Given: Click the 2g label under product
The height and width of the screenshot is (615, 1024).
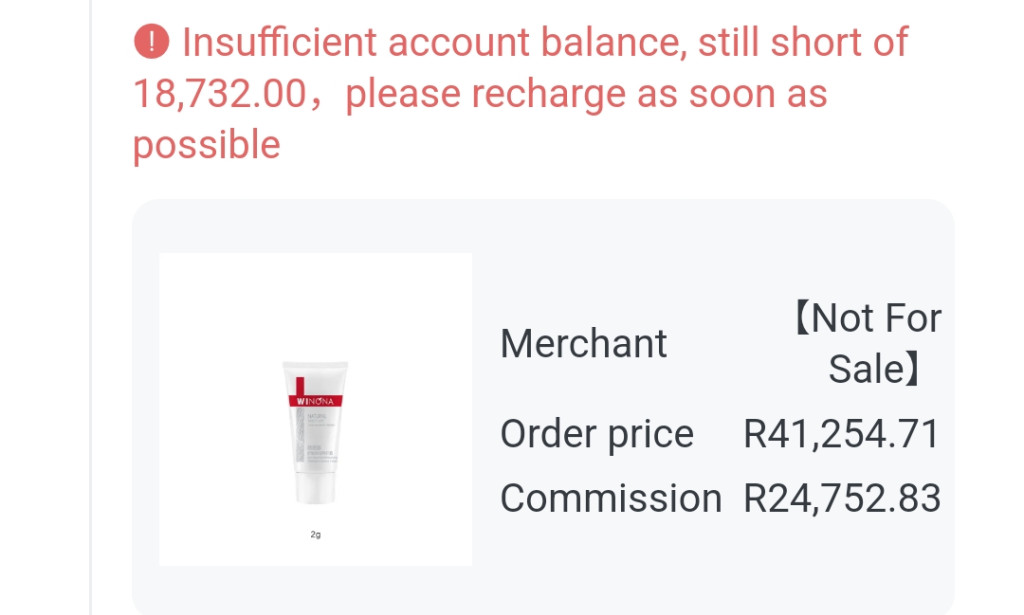Looking at the screenshot, I should (x=315, y=535).
